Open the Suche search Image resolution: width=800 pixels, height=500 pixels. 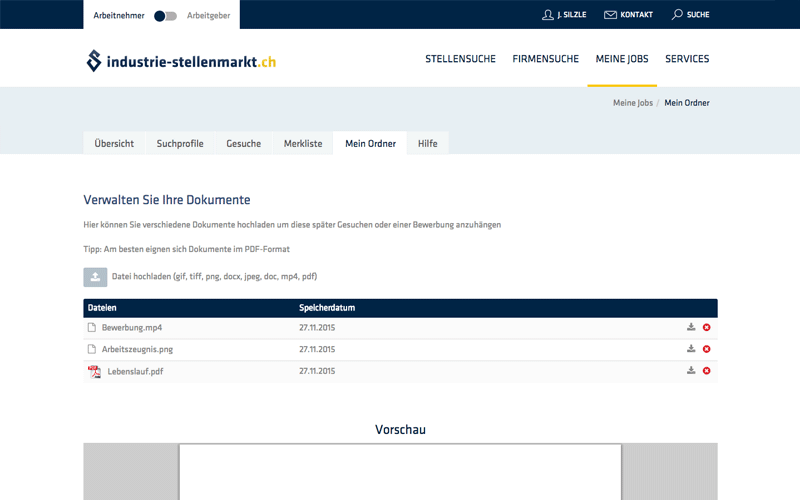[690, 15]
